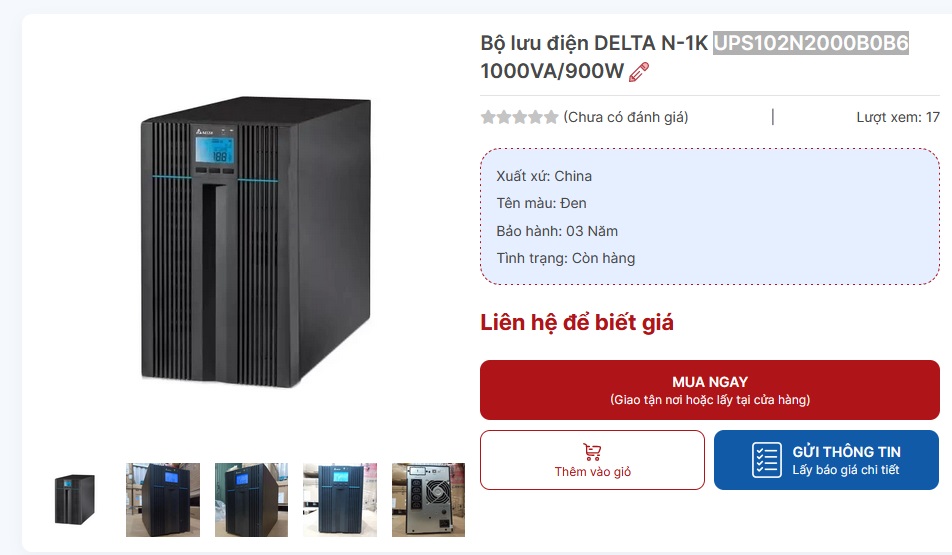Click the first rating star

coord(488,117)
